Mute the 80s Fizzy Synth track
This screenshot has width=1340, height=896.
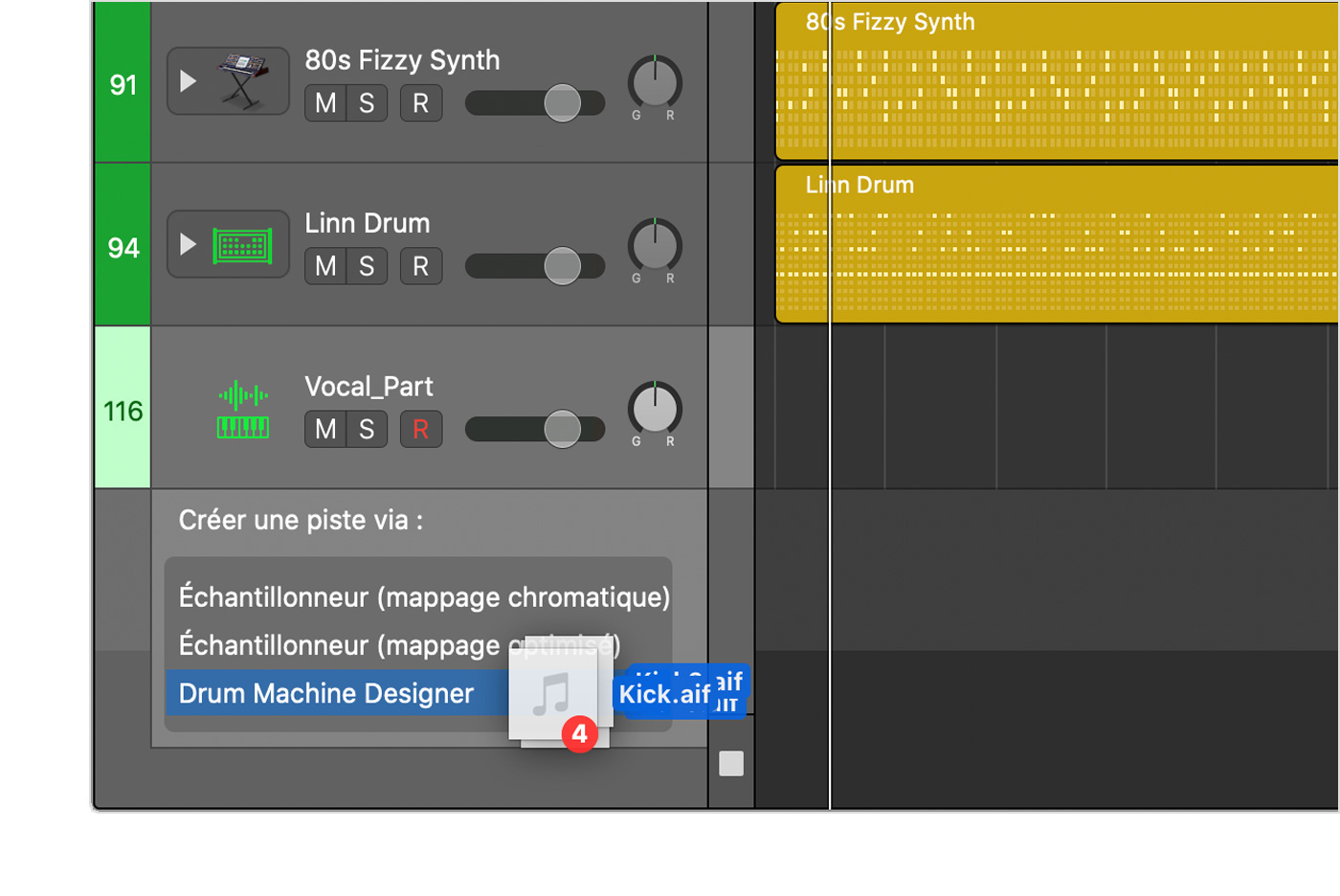[x=325, y=103]
